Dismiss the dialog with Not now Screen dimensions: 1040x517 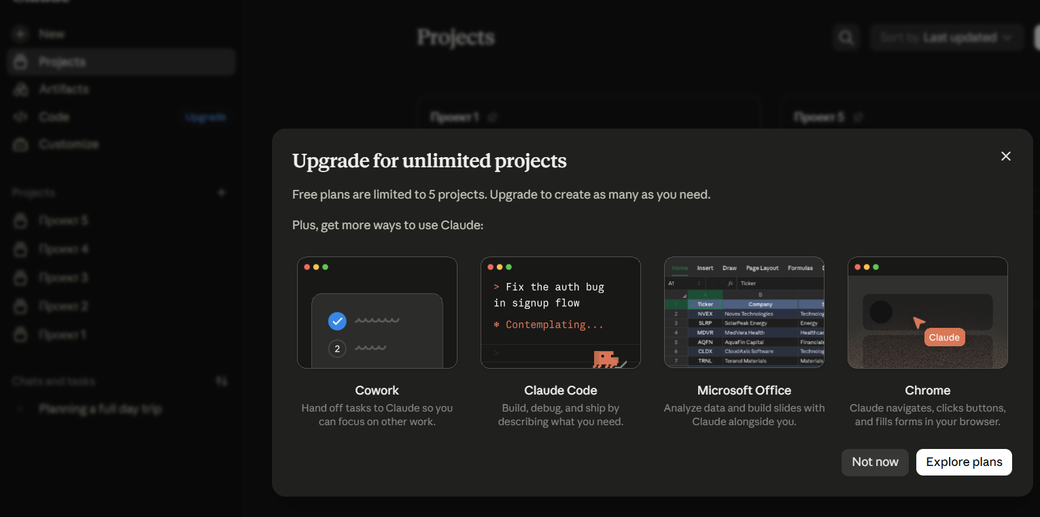(875, 462)
